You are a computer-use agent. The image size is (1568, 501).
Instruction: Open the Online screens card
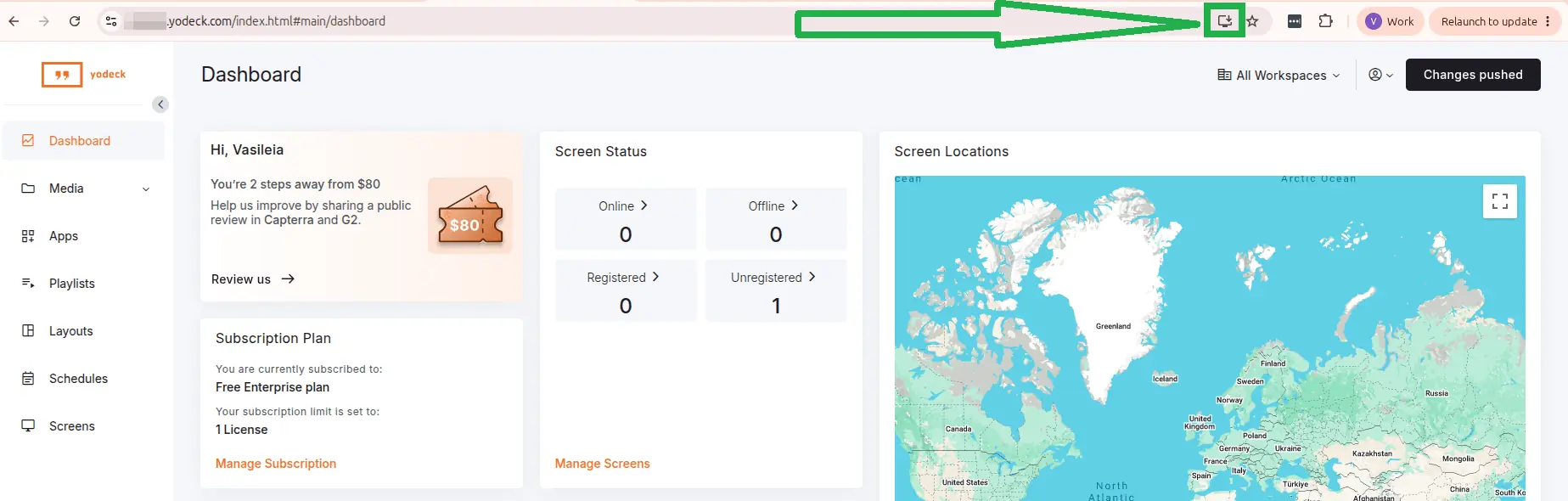click(x=626, y=219)
